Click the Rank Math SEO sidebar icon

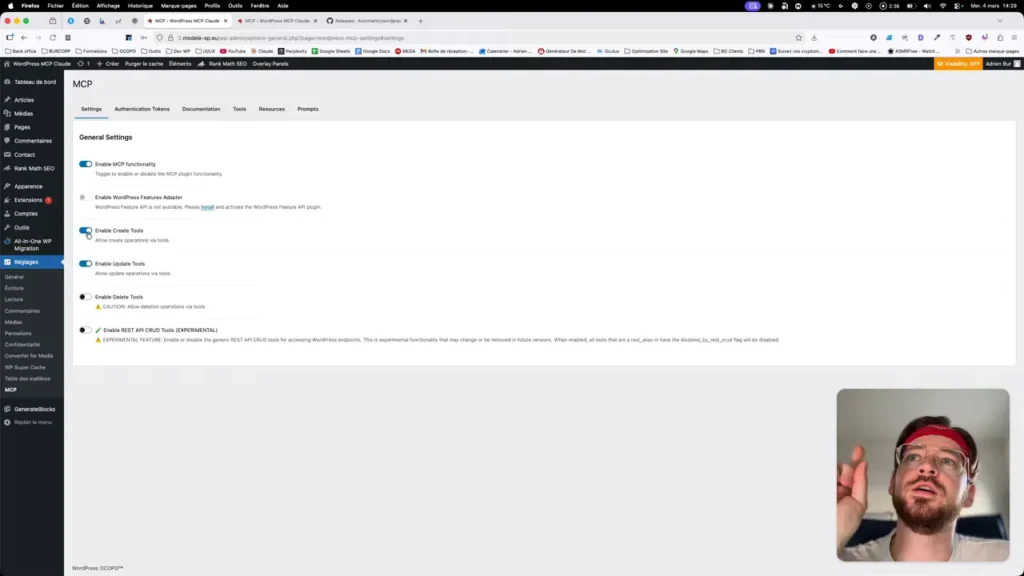click(8, 168)
